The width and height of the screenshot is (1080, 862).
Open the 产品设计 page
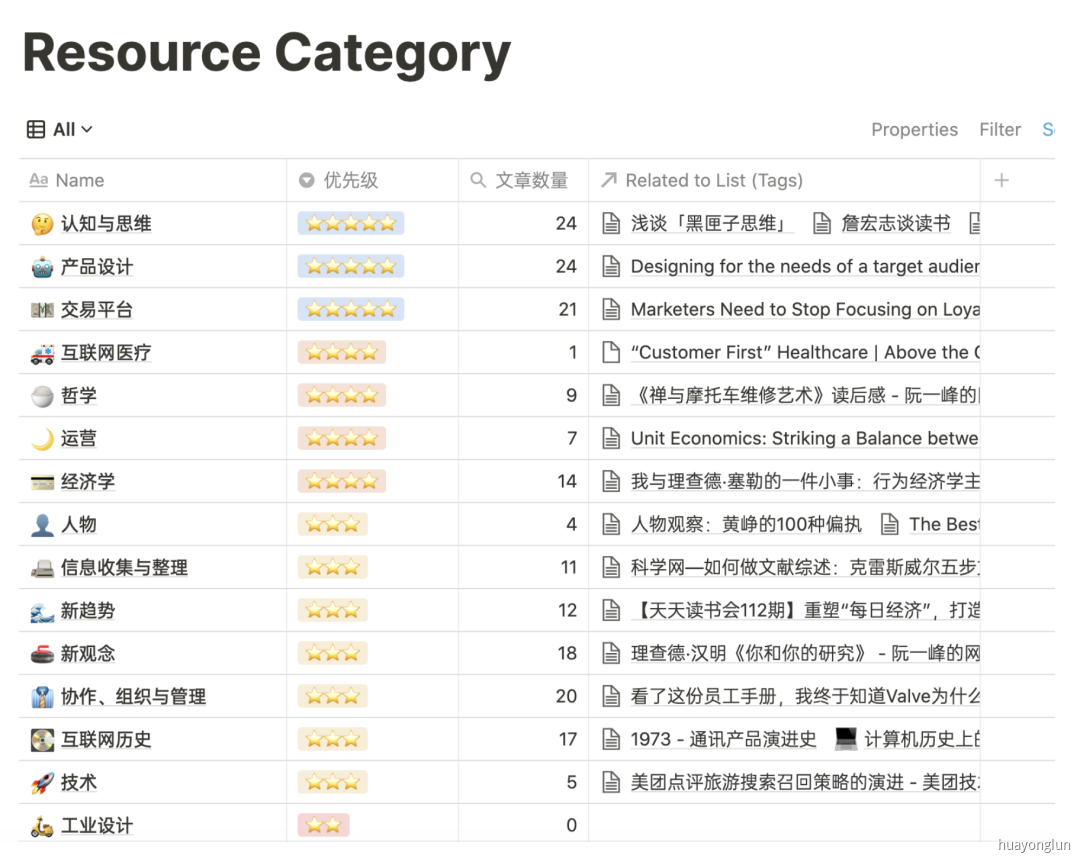coord(97,267)
